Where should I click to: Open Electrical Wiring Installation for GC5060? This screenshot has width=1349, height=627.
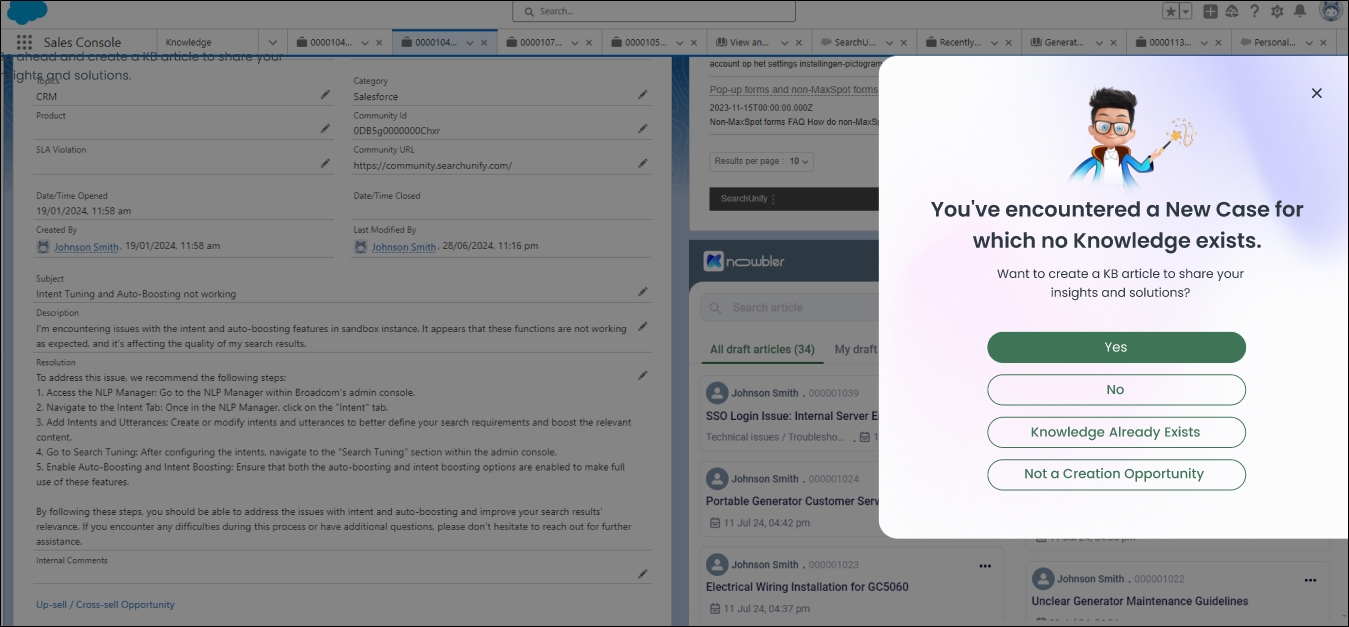coord(807,587)
